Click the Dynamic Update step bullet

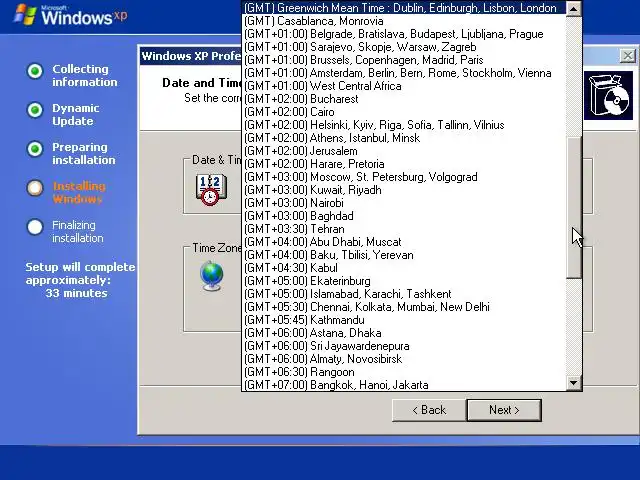[35, 110]
